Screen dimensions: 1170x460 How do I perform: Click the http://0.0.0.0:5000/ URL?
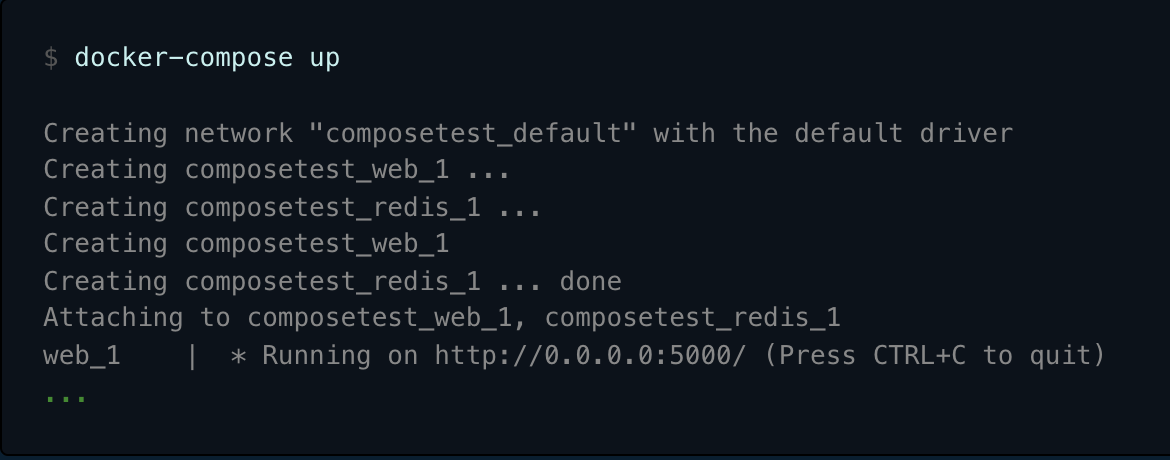coord(590,356)
